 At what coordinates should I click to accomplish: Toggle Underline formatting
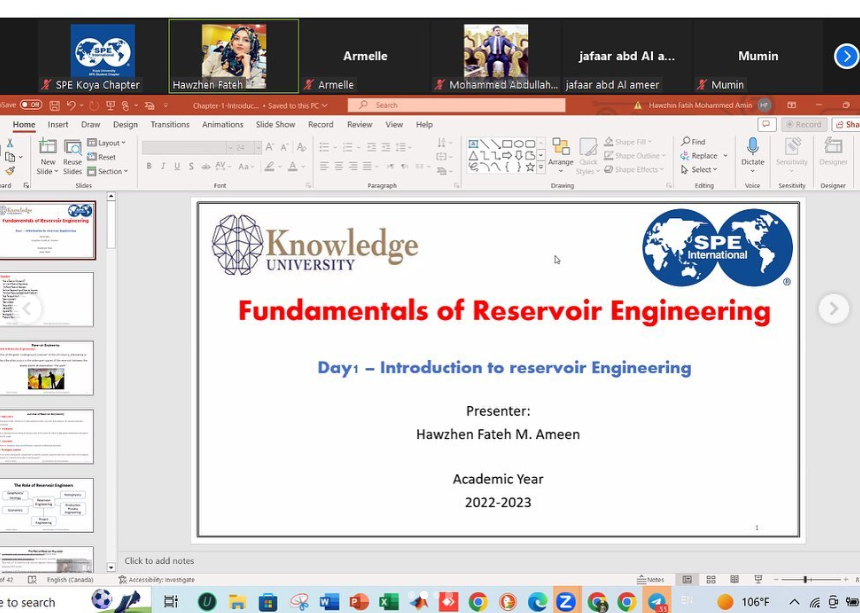coord(177,166)
